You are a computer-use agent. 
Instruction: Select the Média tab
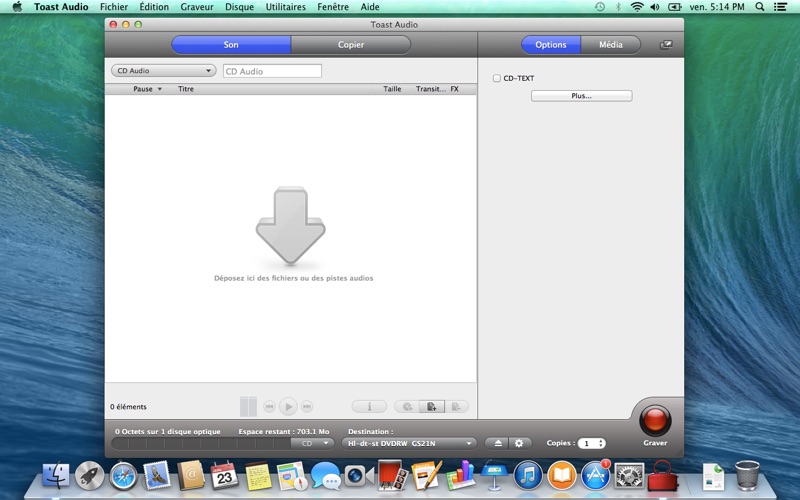coord(611,45)
